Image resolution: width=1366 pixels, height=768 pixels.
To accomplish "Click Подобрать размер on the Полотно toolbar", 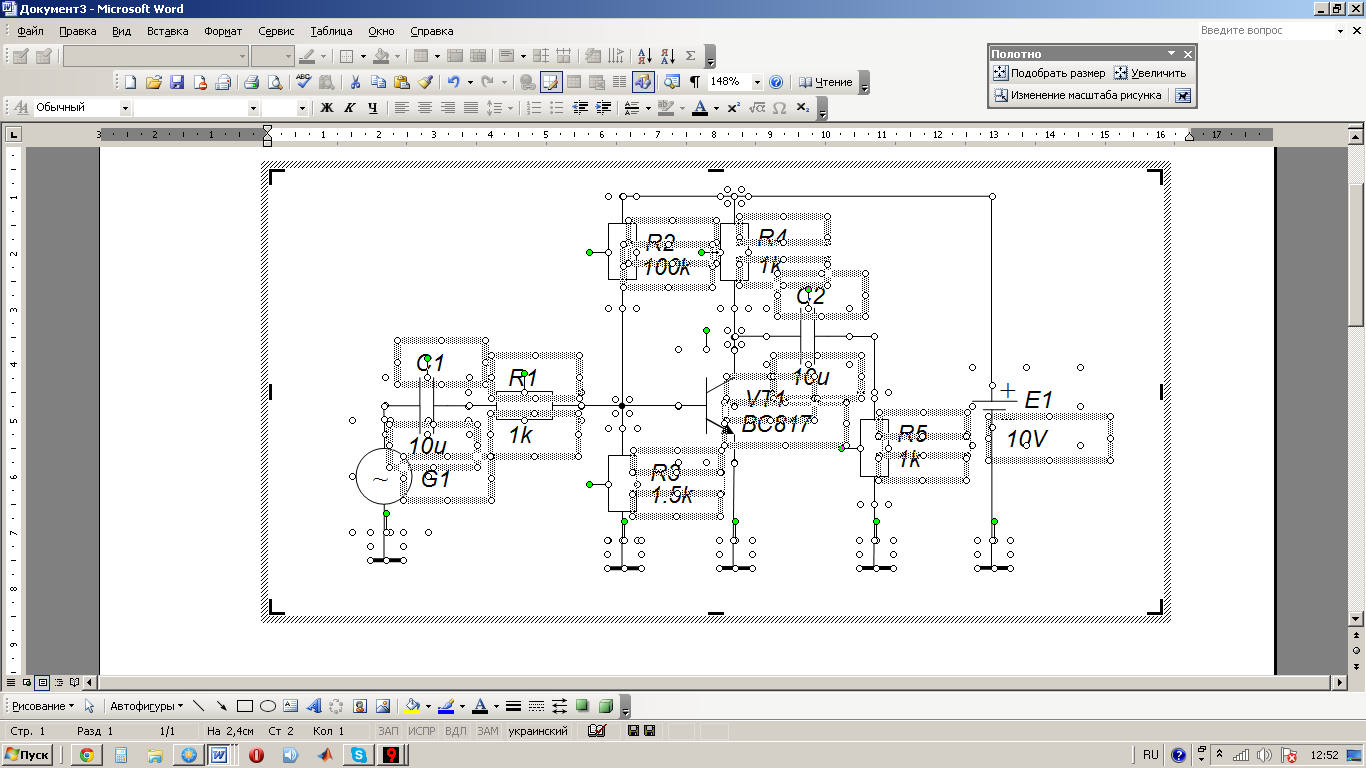I will click(1049, 73).
